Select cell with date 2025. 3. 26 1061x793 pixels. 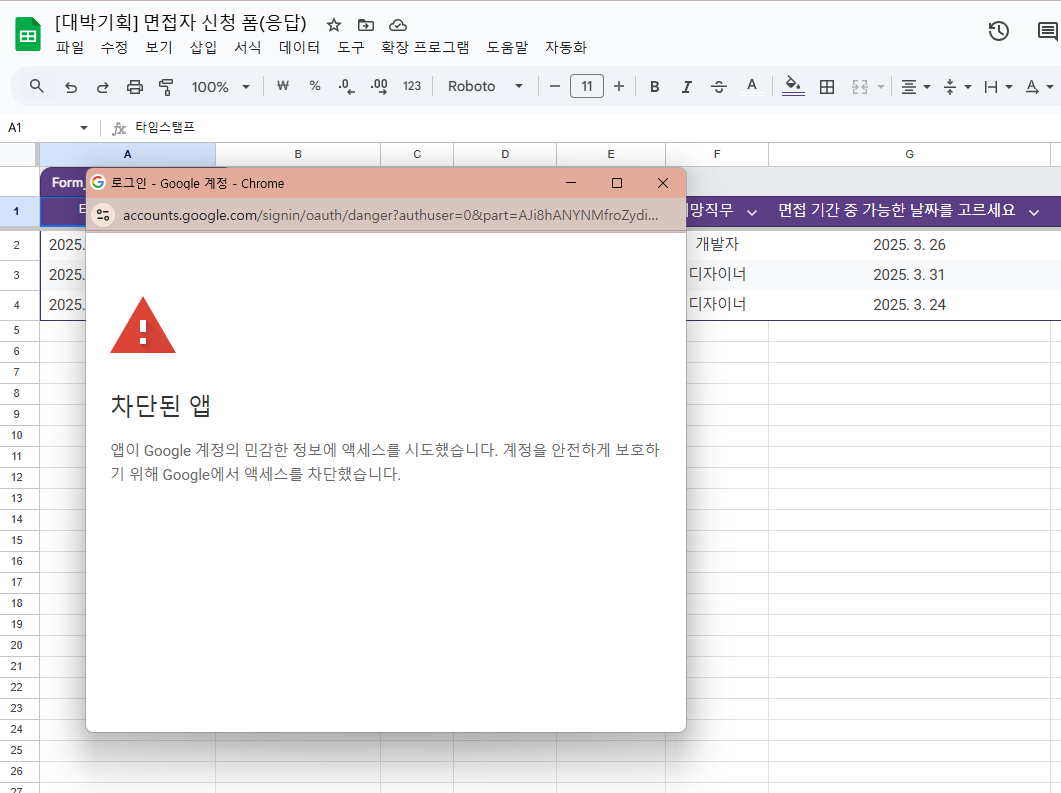pyautogui.click(x=909, y=245)
